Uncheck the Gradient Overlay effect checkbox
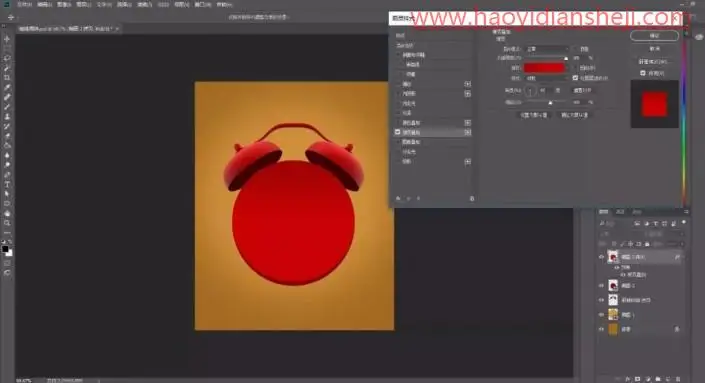This screenshot has height=383, width=705. (x=397, y=132)
